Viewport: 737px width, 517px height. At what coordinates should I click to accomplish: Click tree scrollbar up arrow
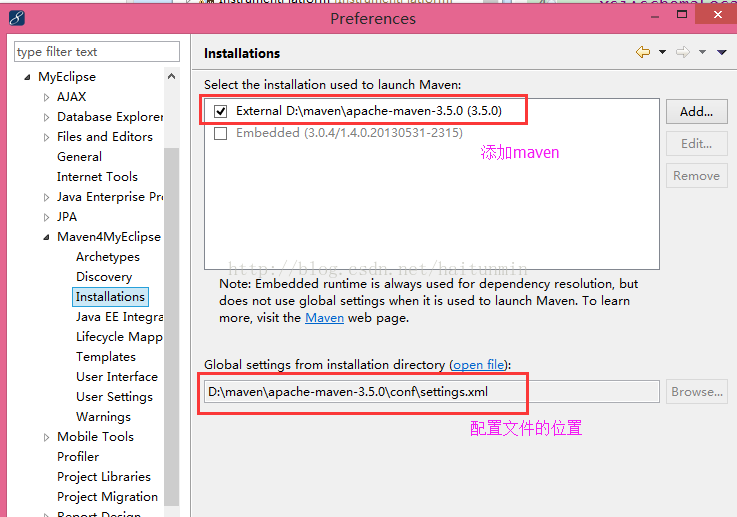click(172, 76)
